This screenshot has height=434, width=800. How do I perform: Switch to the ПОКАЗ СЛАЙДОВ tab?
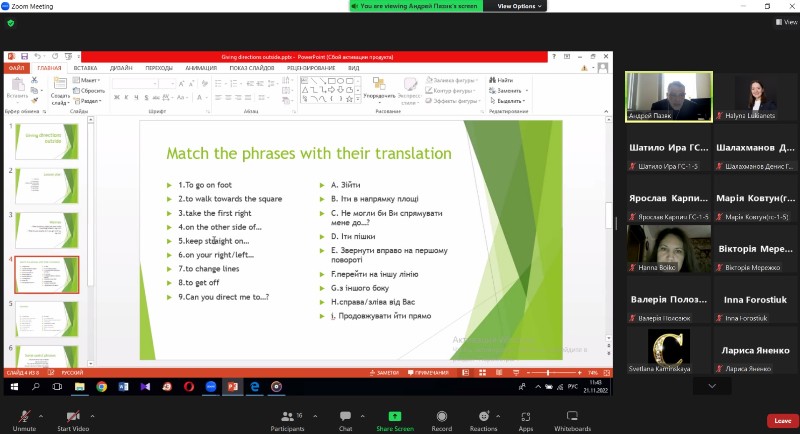pyautogui.click(x=252, y=68)
